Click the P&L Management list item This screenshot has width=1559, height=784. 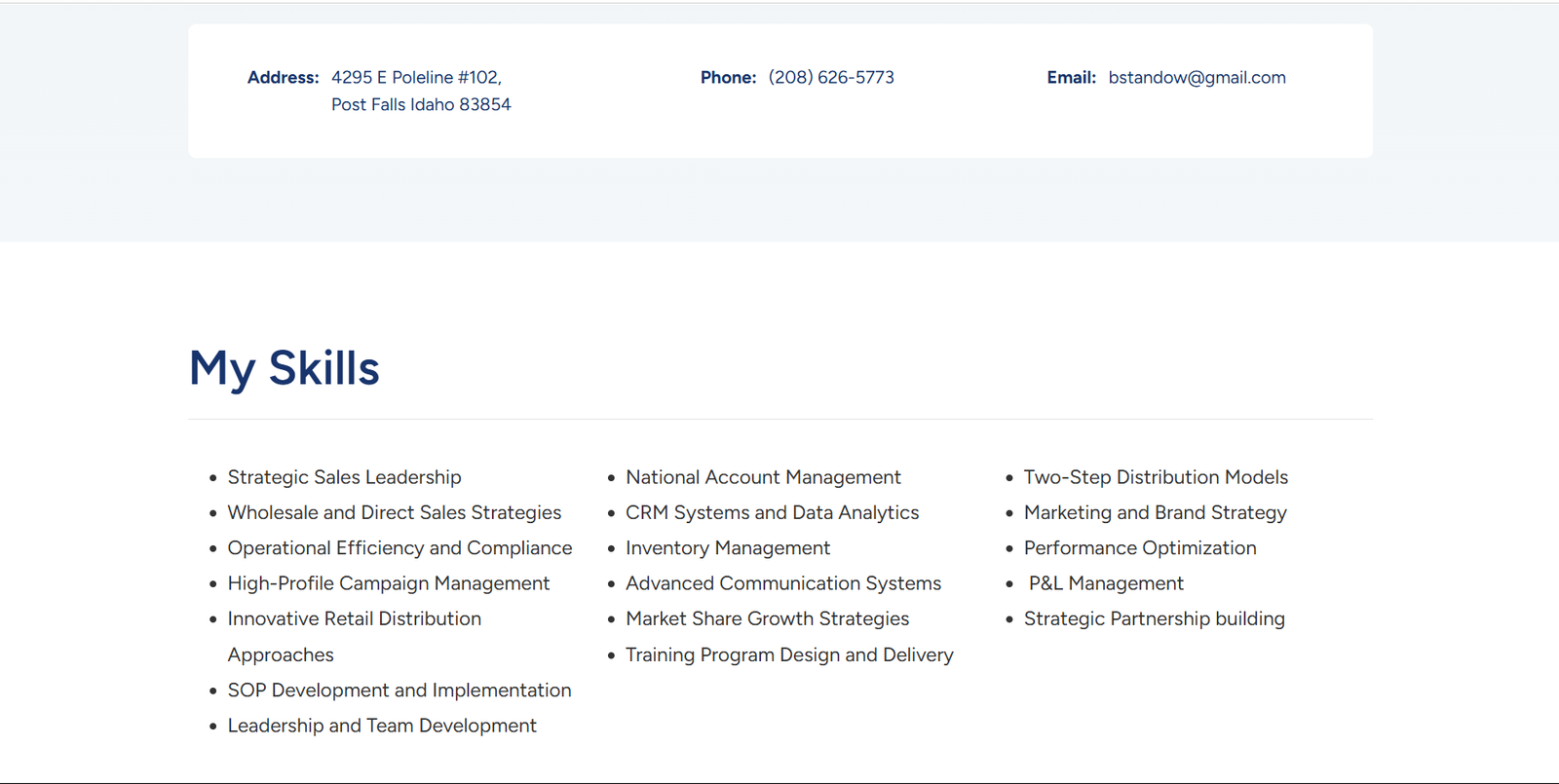(1106, 583)
